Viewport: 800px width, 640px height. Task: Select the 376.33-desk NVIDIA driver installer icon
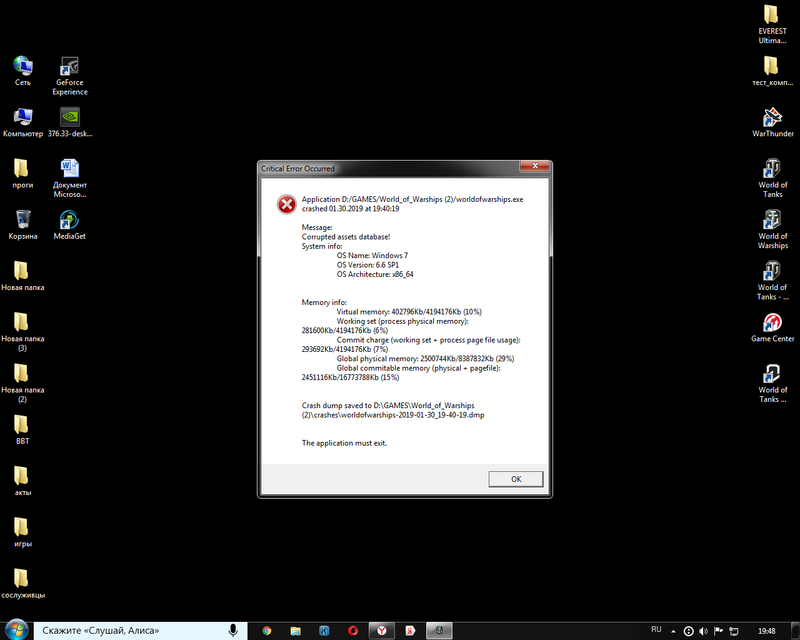(x=70, y=122)
